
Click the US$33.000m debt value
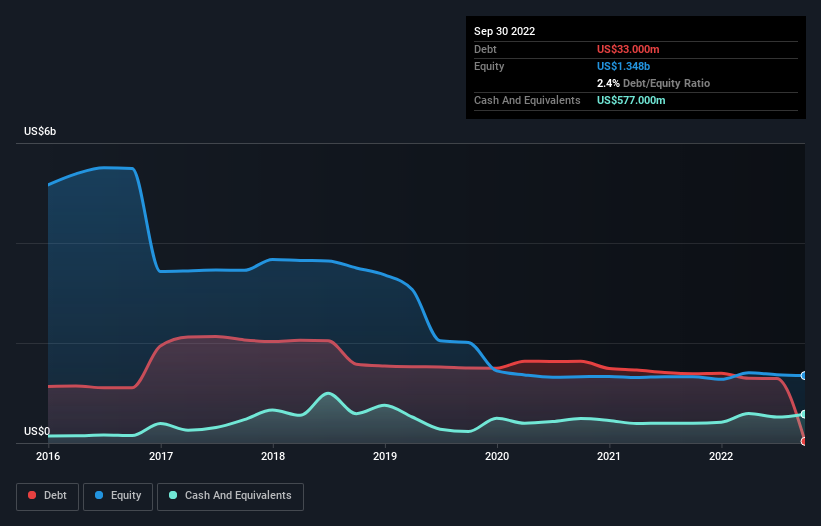tap(628, 49)
